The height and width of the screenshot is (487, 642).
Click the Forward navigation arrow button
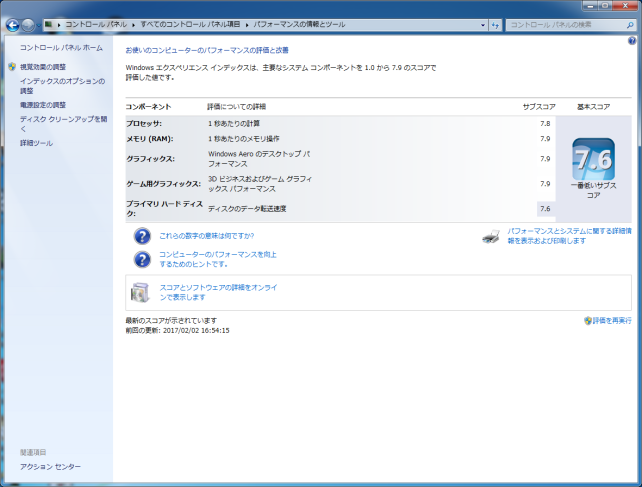(x=28, y=25)
